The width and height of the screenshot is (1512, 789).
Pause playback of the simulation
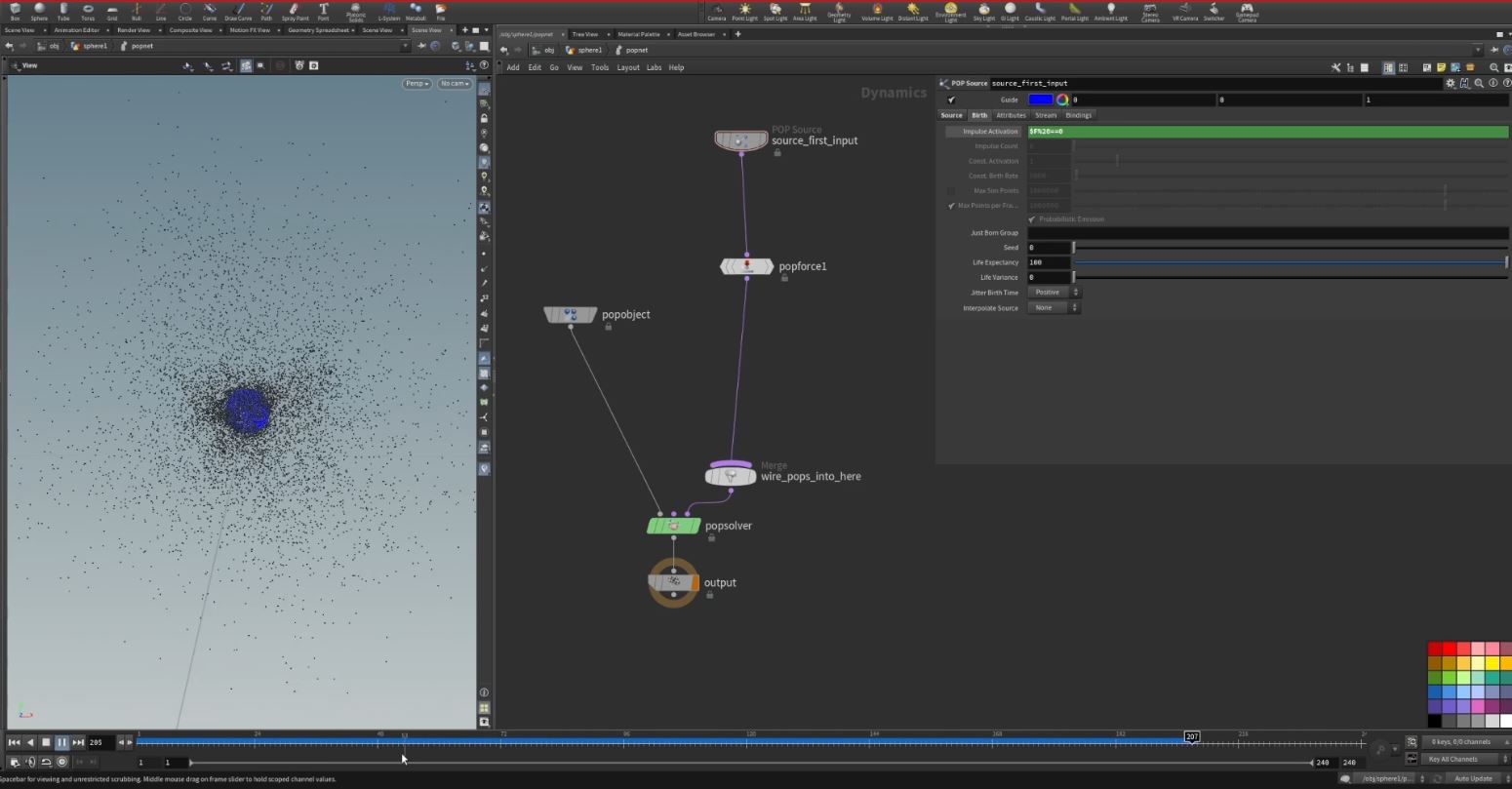tap(61, 742)
